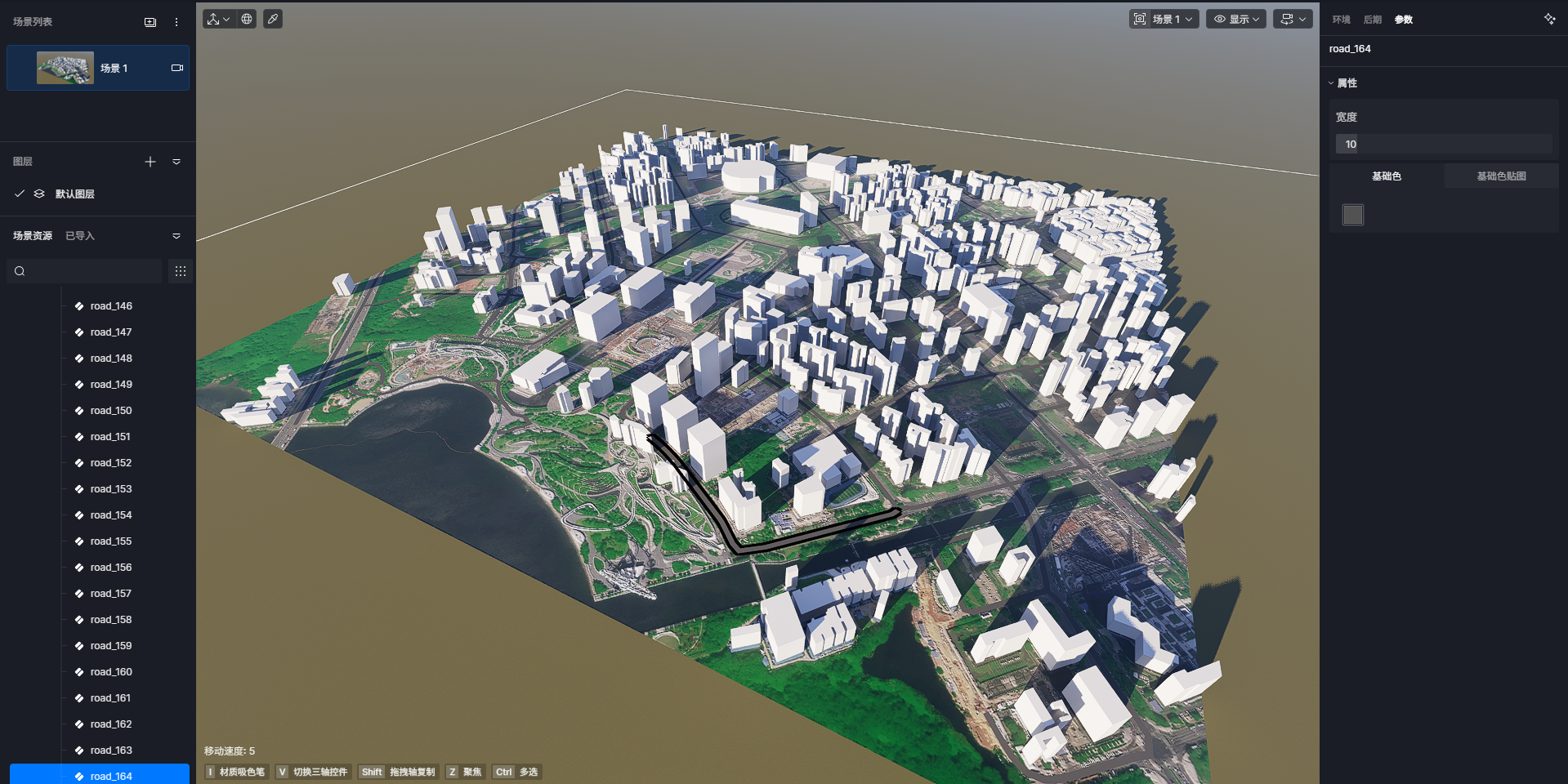
Task: Open the 显示 dropdown
Action: click(1236, 19)
